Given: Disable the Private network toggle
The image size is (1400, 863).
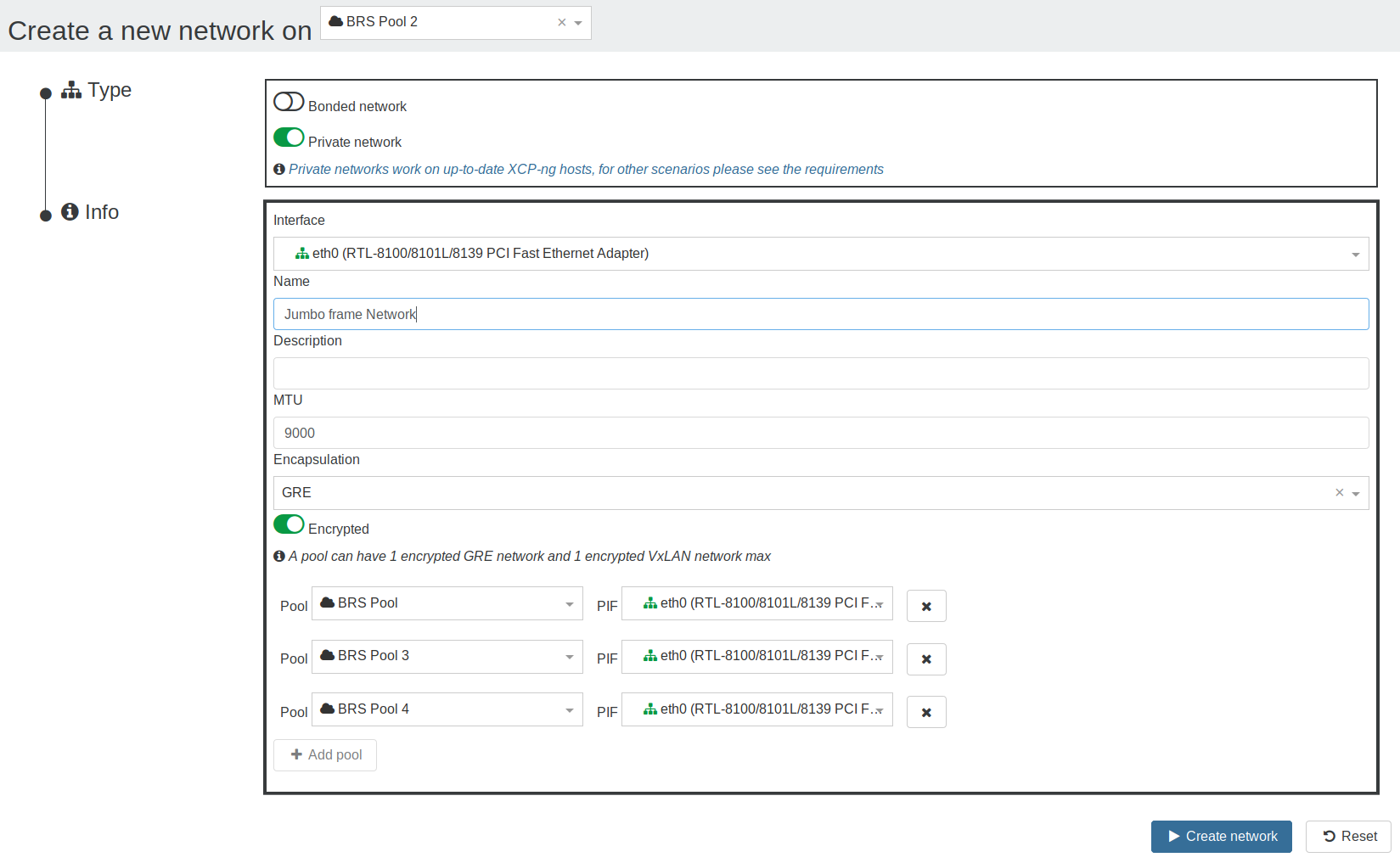Looking at the screenshot, I should coord(289,137).
